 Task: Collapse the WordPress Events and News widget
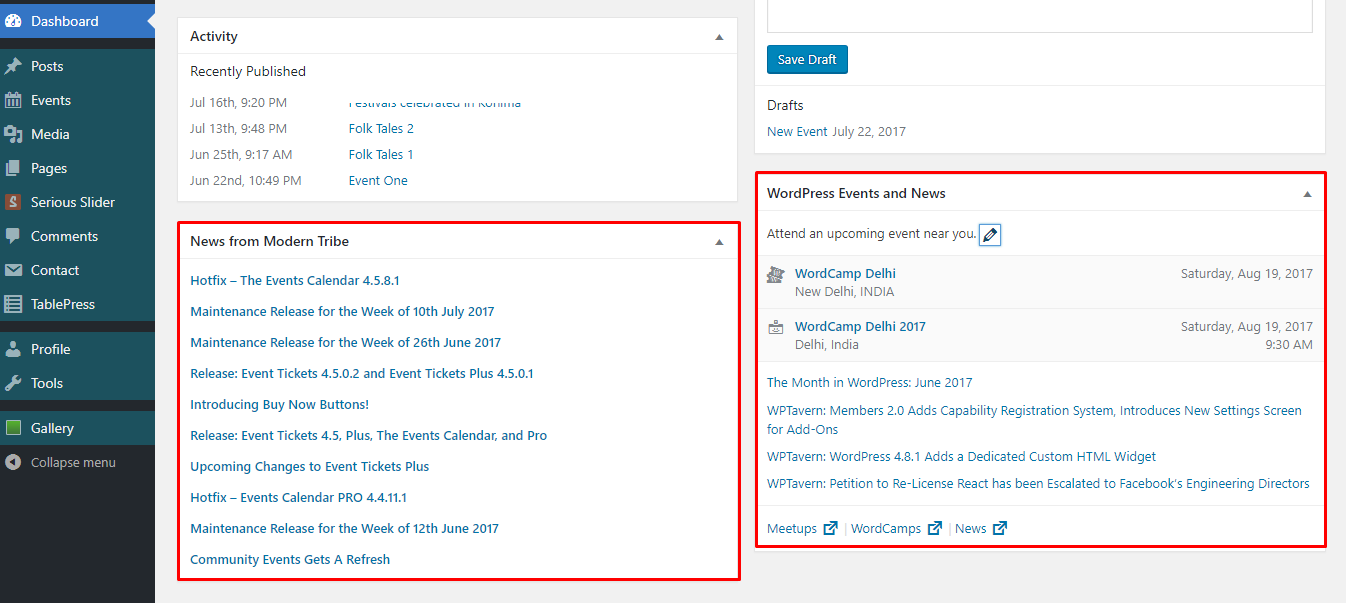[x=1307, y=194]
